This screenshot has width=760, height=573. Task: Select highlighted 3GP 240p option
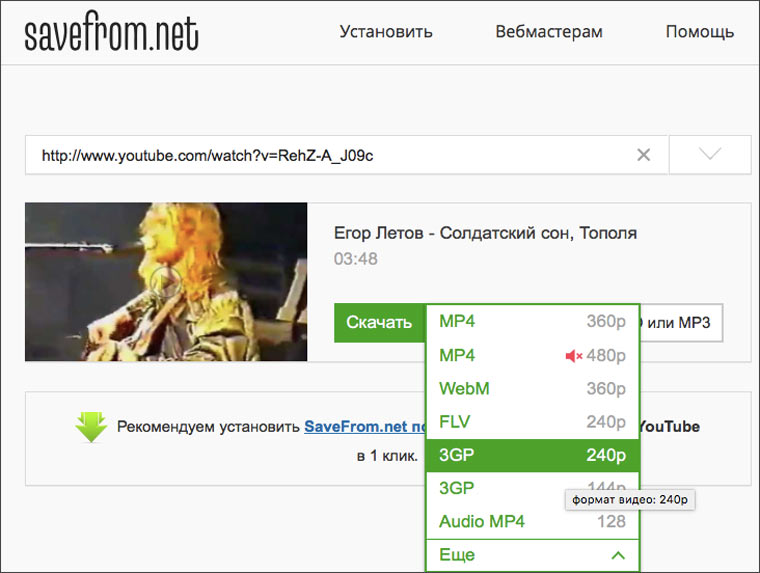click(532, 456)
